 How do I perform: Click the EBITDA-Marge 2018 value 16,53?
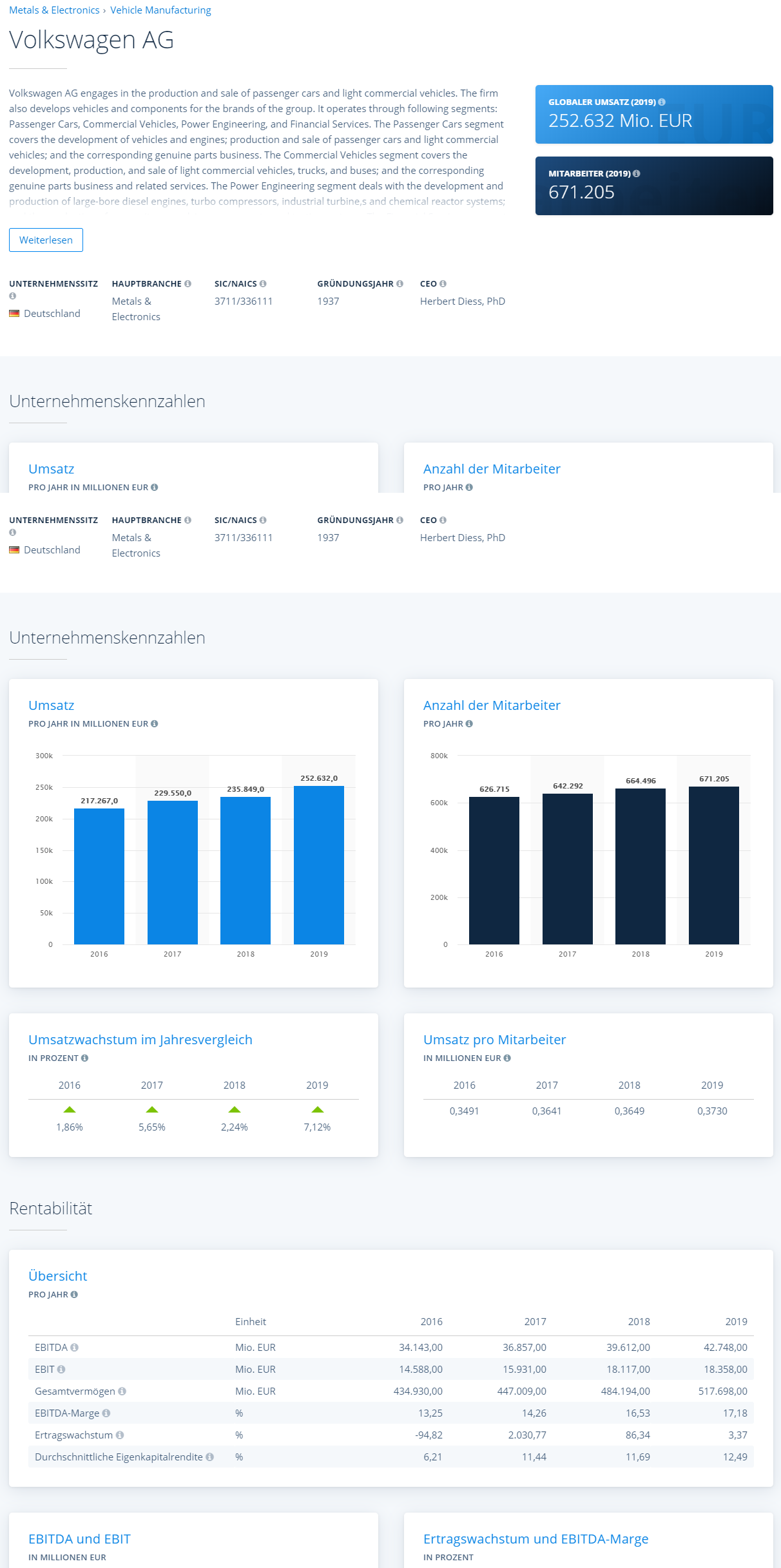(x=638, y=1413)
